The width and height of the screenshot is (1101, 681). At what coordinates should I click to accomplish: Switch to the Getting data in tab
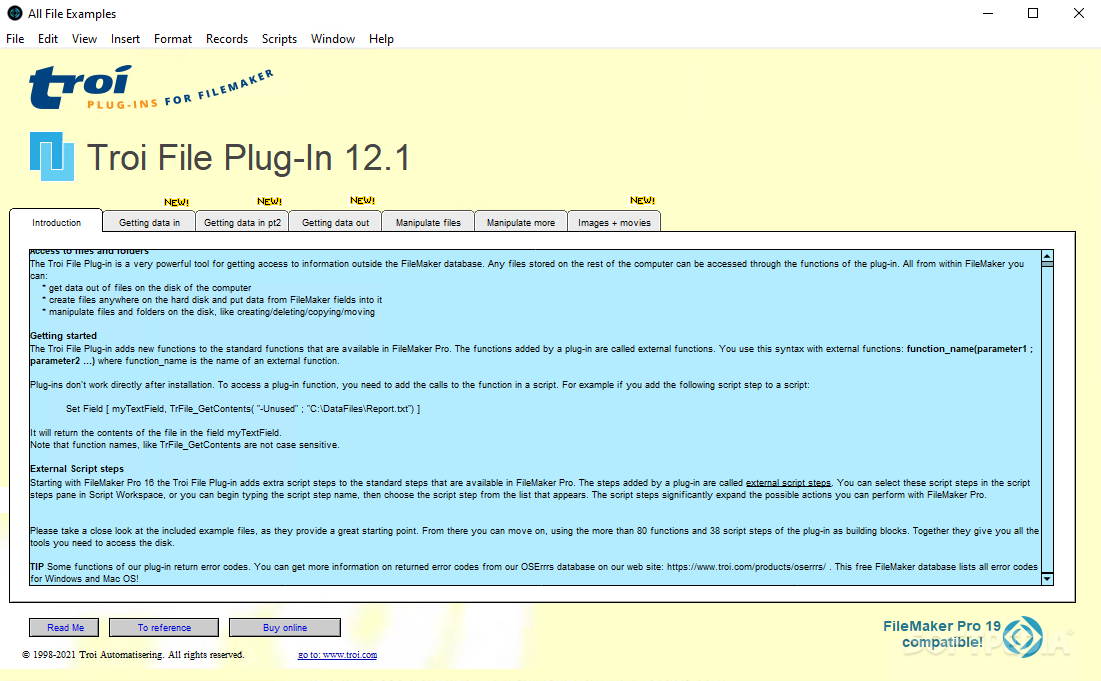(x=149, y=222)
